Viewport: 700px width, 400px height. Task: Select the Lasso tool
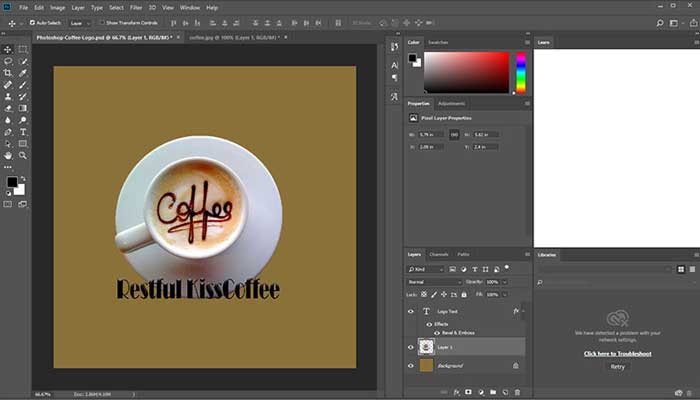(x=8, y=61)
